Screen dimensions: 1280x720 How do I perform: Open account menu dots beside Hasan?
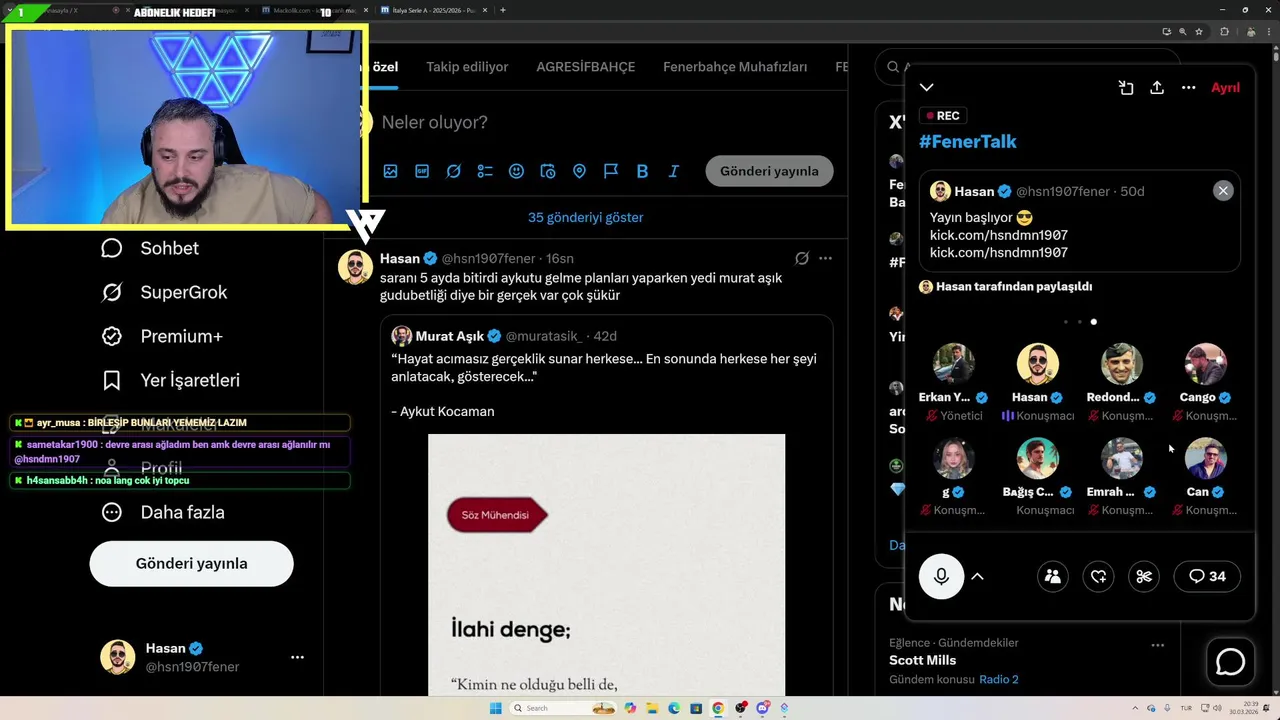[297, 657]
